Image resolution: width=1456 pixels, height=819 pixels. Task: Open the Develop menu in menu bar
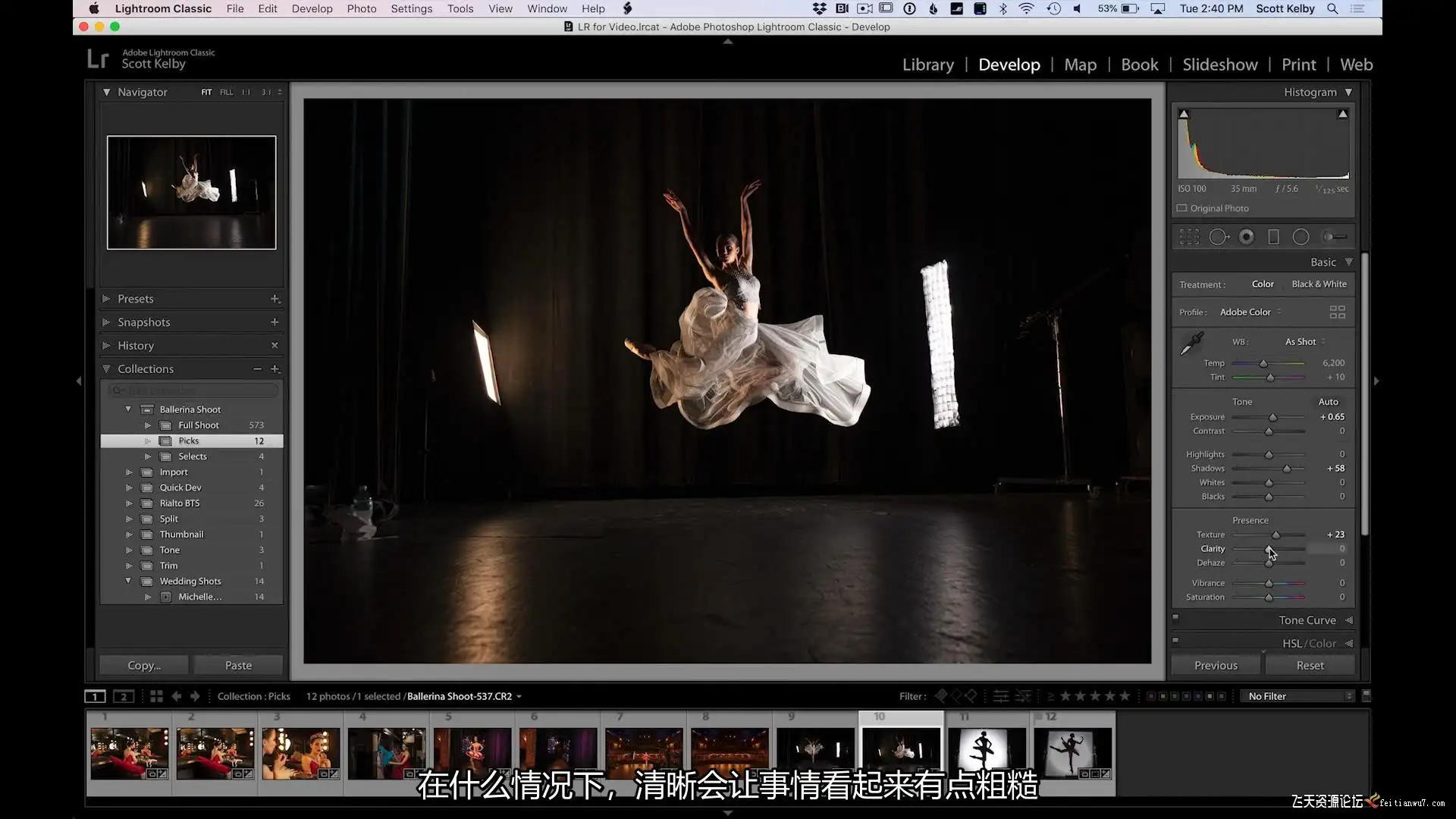point(312,8)
